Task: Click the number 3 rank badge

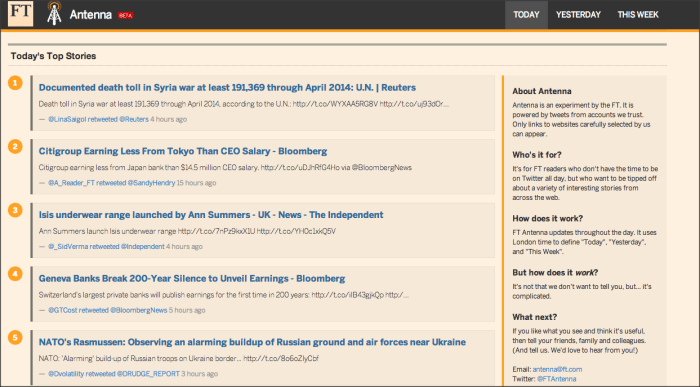Action: click(15, 210)
